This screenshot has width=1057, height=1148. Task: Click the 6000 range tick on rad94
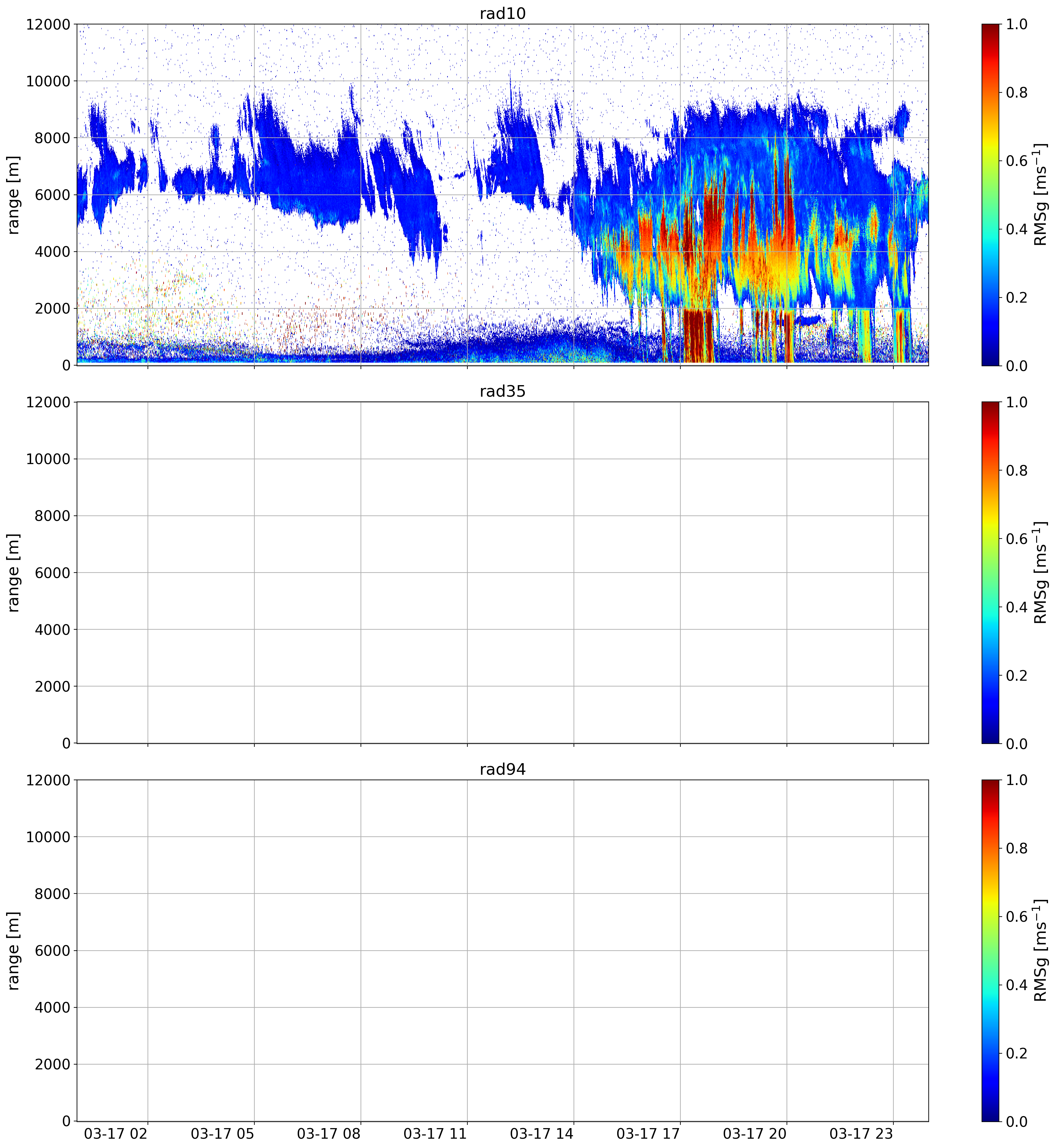(53, 951)
